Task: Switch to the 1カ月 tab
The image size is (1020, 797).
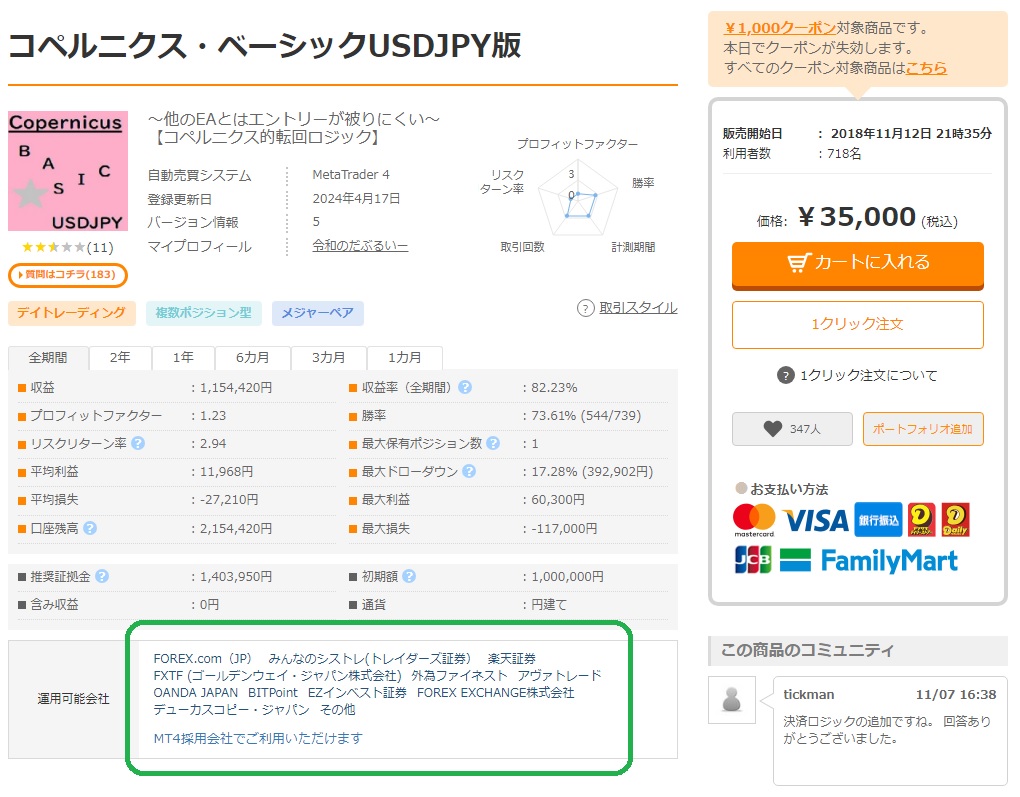Action: coord(405,358)
